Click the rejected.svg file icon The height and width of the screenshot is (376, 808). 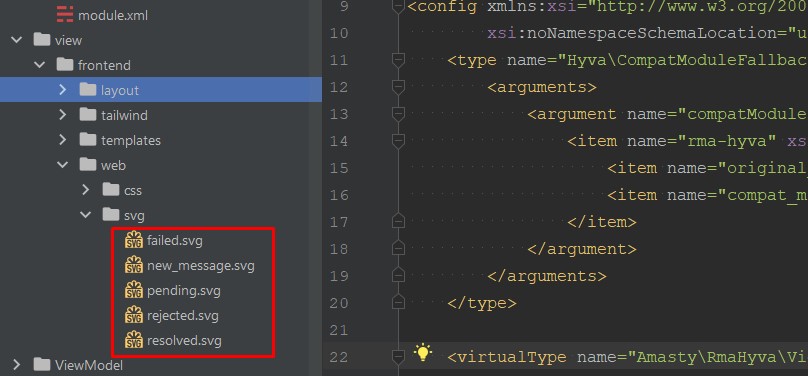tap(134, 315)
